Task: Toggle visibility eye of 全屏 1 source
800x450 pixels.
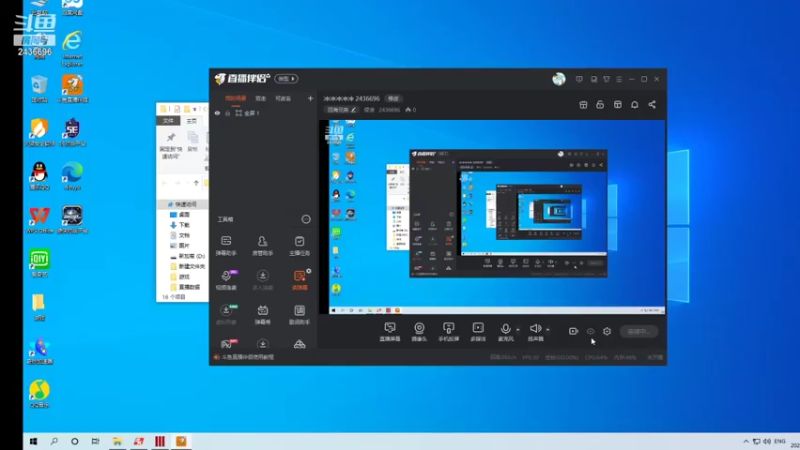Action: click(217, 113)
